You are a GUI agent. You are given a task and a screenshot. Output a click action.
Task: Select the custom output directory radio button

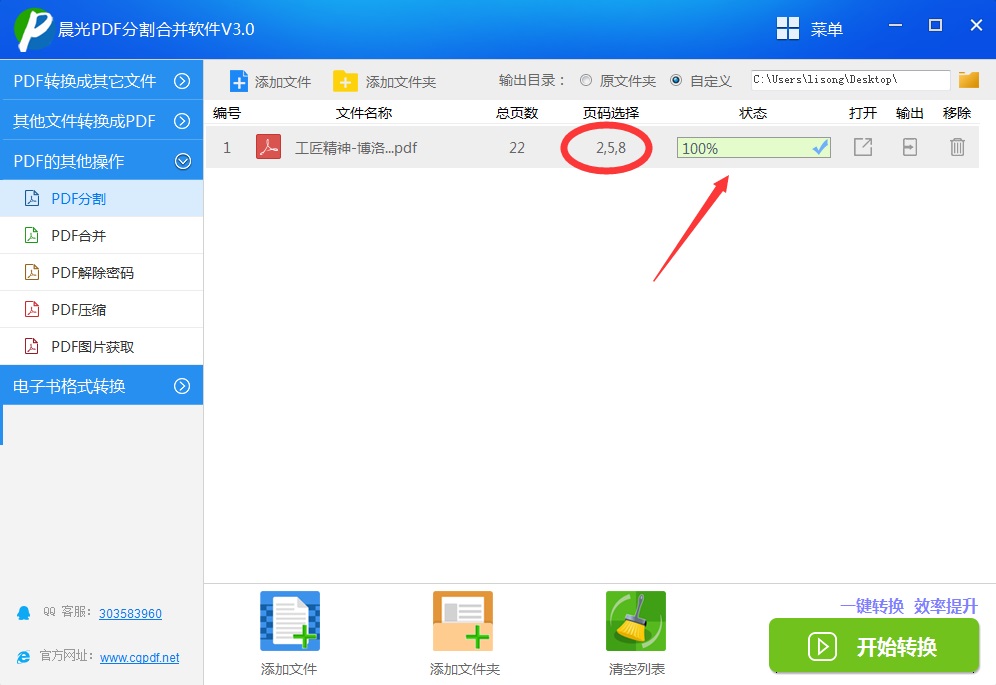(x=676, y=80)
